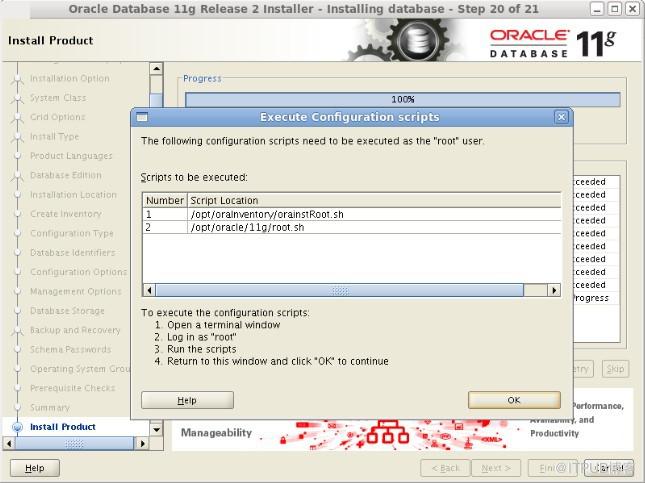Click the script table horizontal scrollbar thumb
Image resolution: width=645 pixels, height=483 pixels.
(x=340, y=290)
